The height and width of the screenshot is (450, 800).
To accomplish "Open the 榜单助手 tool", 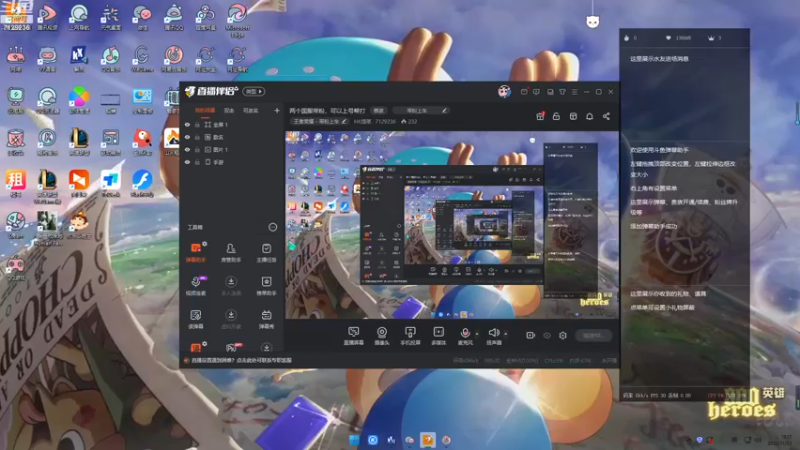I will [266, 286].
